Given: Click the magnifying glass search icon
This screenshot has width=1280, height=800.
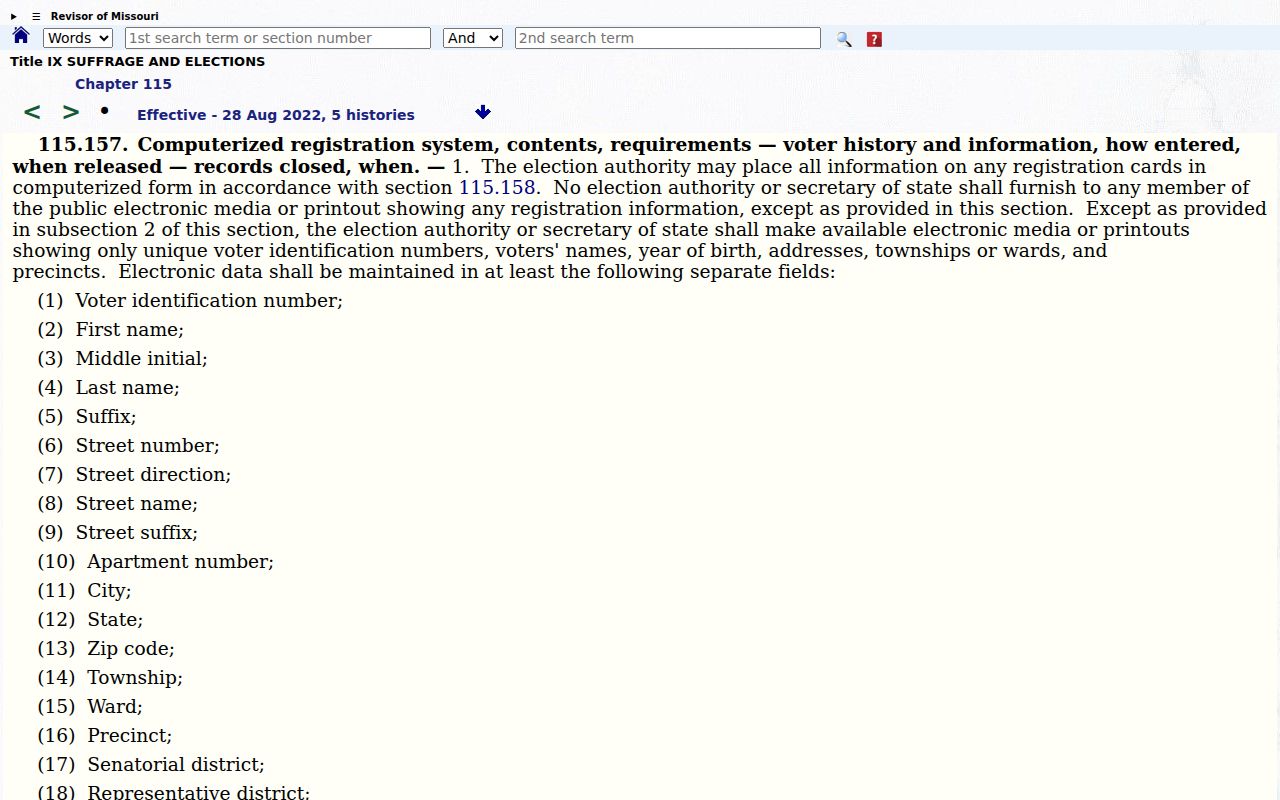Looking at the screenshot, I should pos(844,39).
